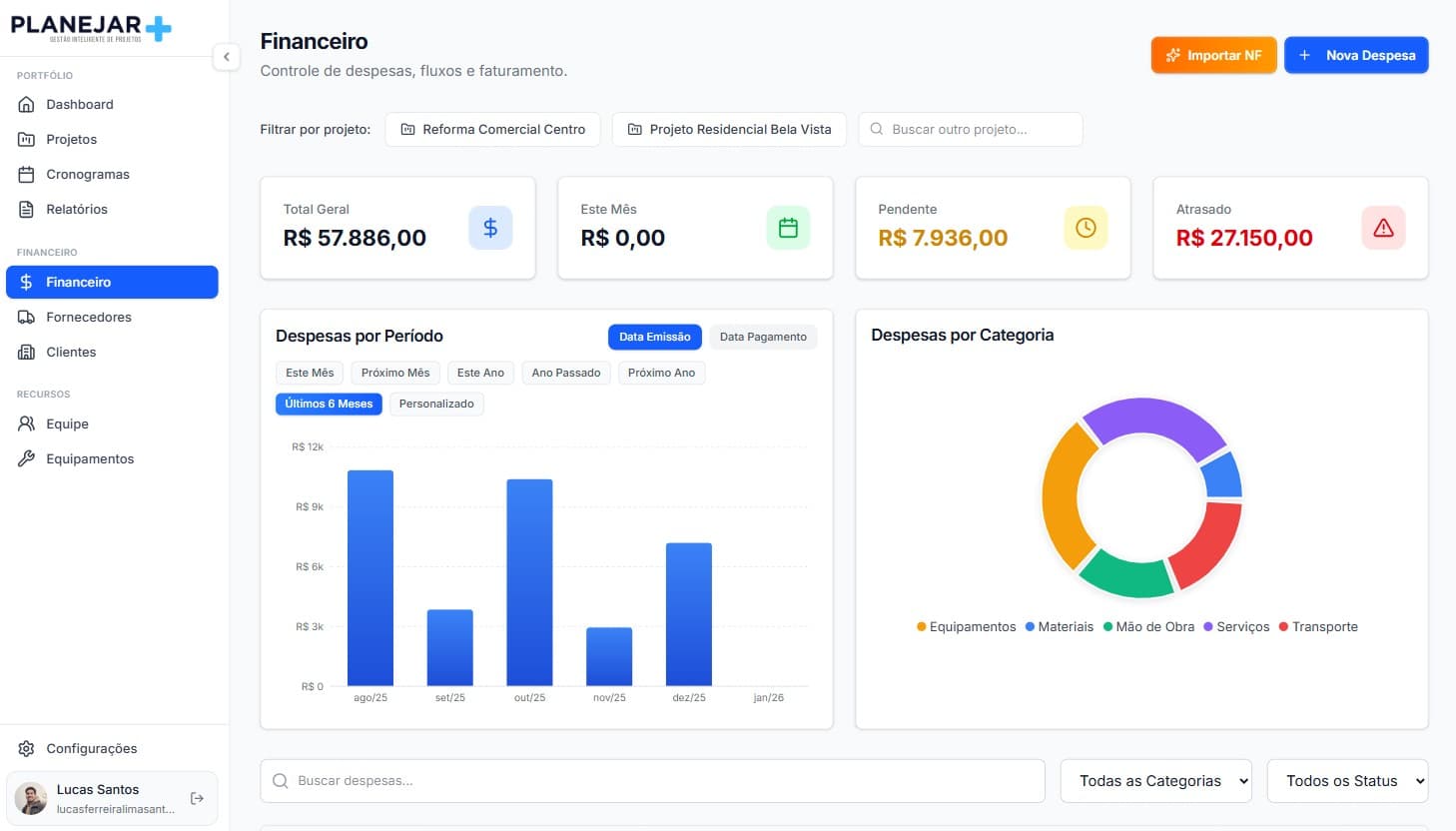Open Fornecedores via the truck icon
This screenshot has width=1456, height=831.
(27, 317)
